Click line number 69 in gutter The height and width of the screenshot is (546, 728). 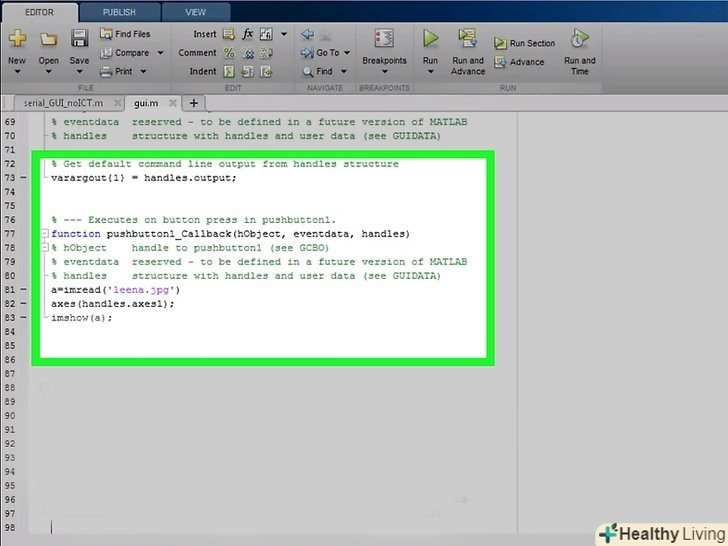10,122
